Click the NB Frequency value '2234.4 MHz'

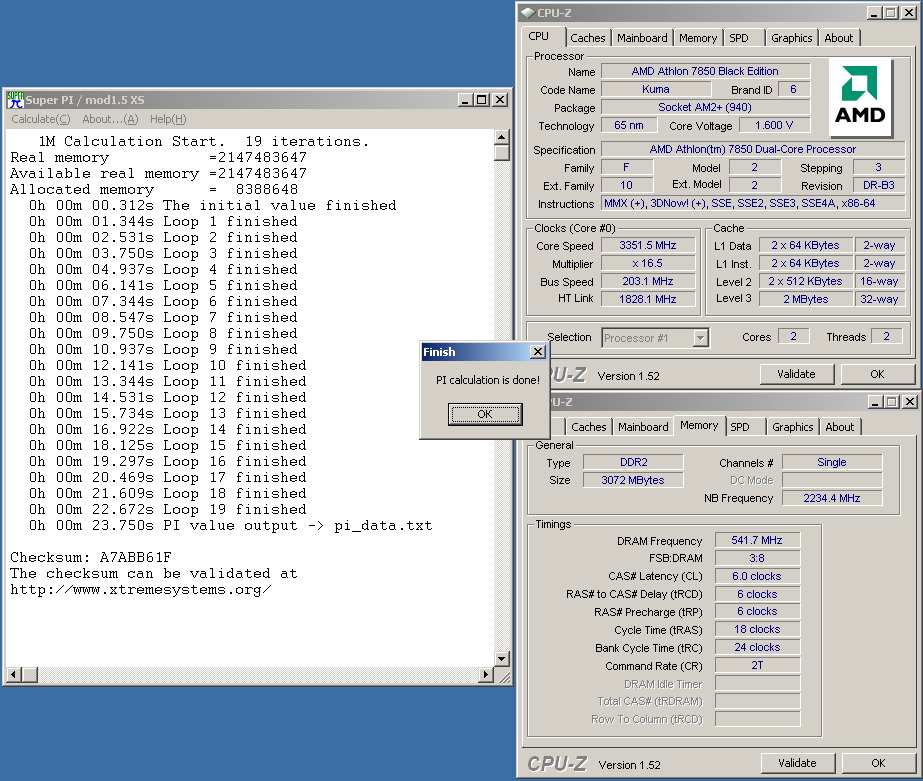832,498
